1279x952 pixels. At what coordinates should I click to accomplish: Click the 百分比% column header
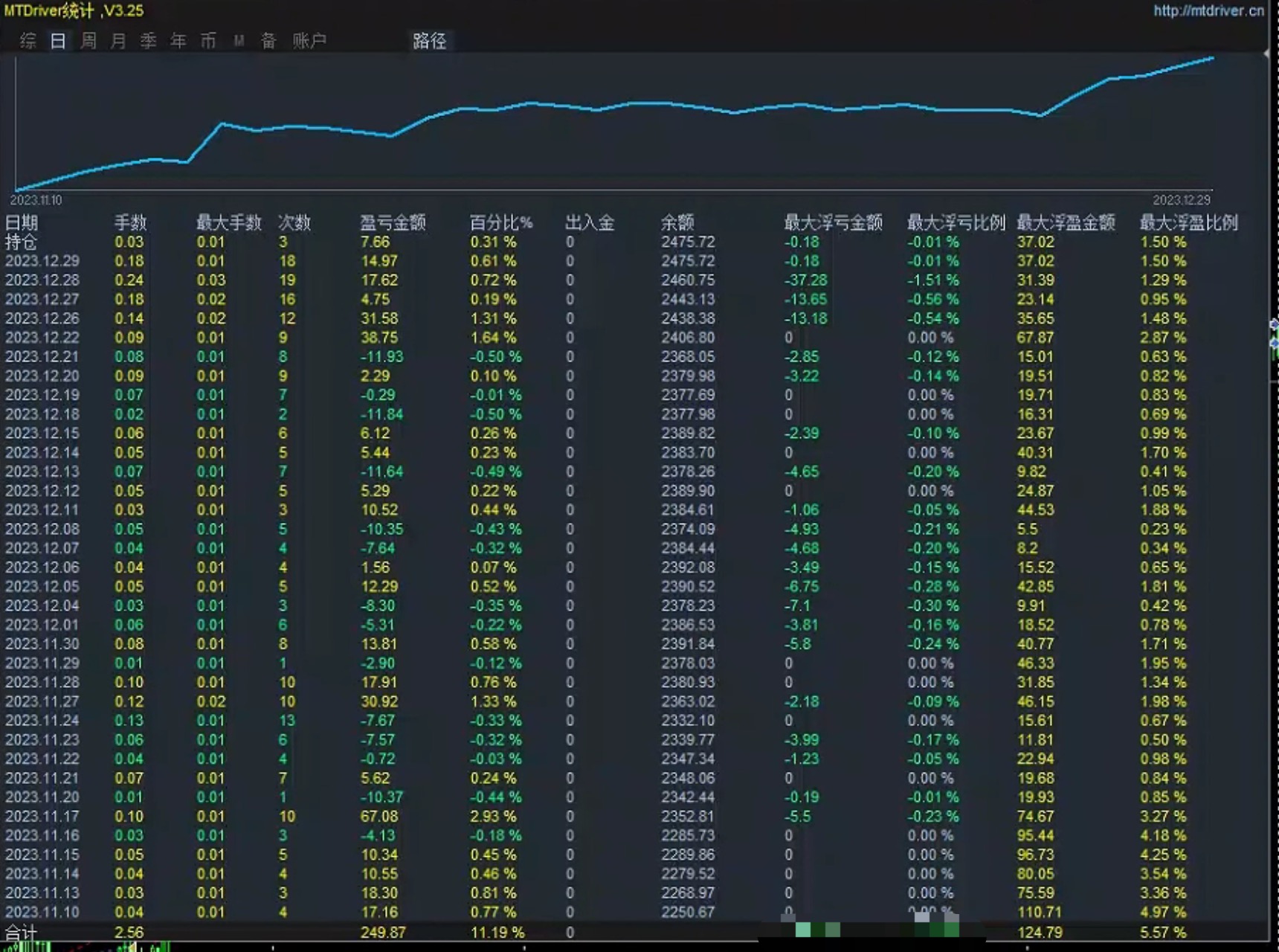click(501, 222)
